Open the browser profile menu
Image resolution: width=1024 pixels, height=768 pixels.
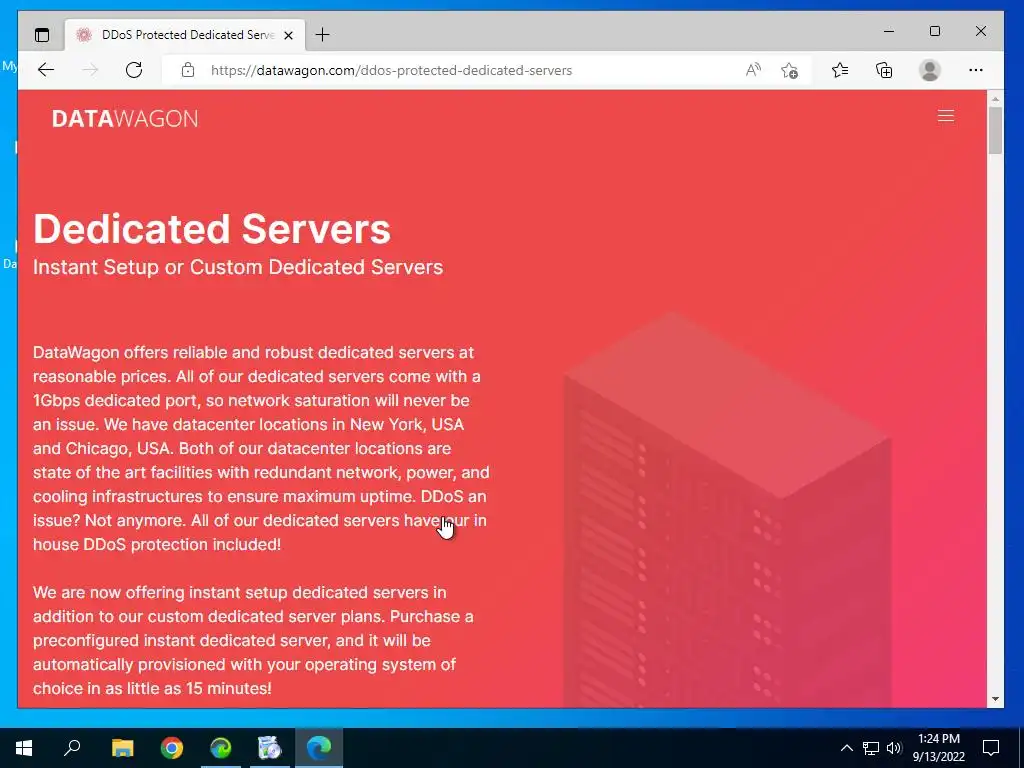point(930,70)
